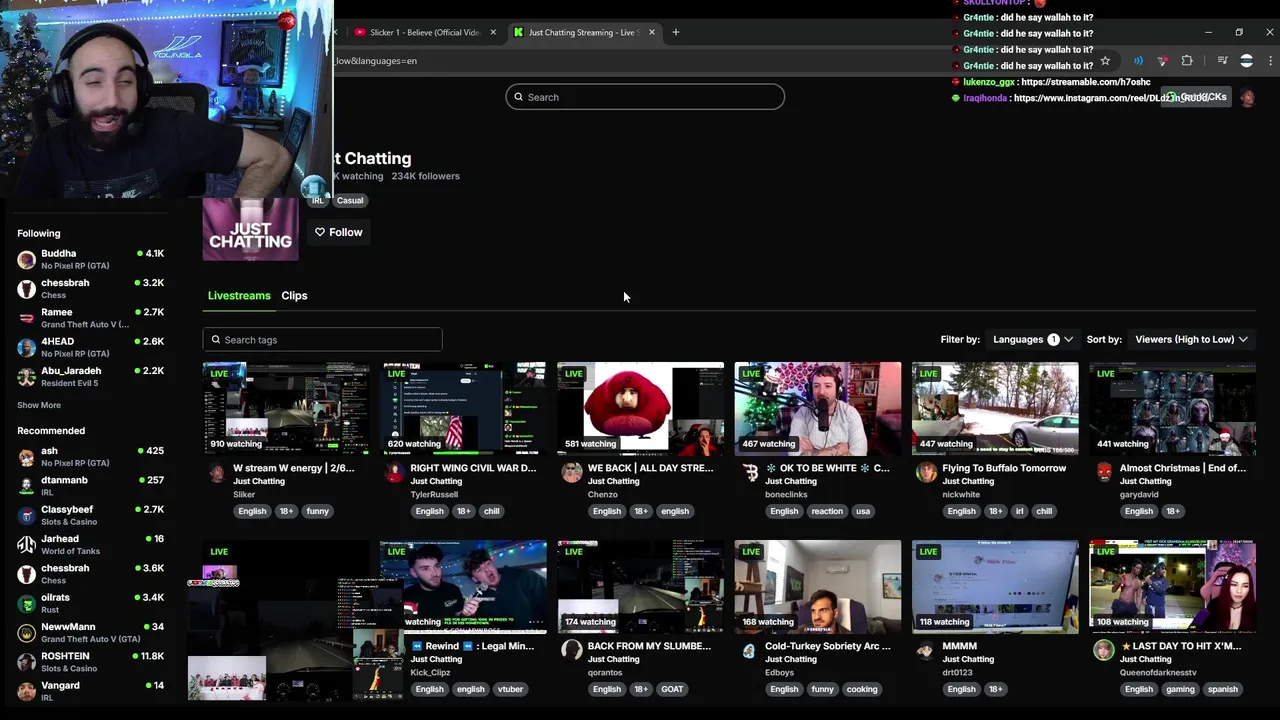Open Vangard channel in Recommended

[x=90, y=691]
